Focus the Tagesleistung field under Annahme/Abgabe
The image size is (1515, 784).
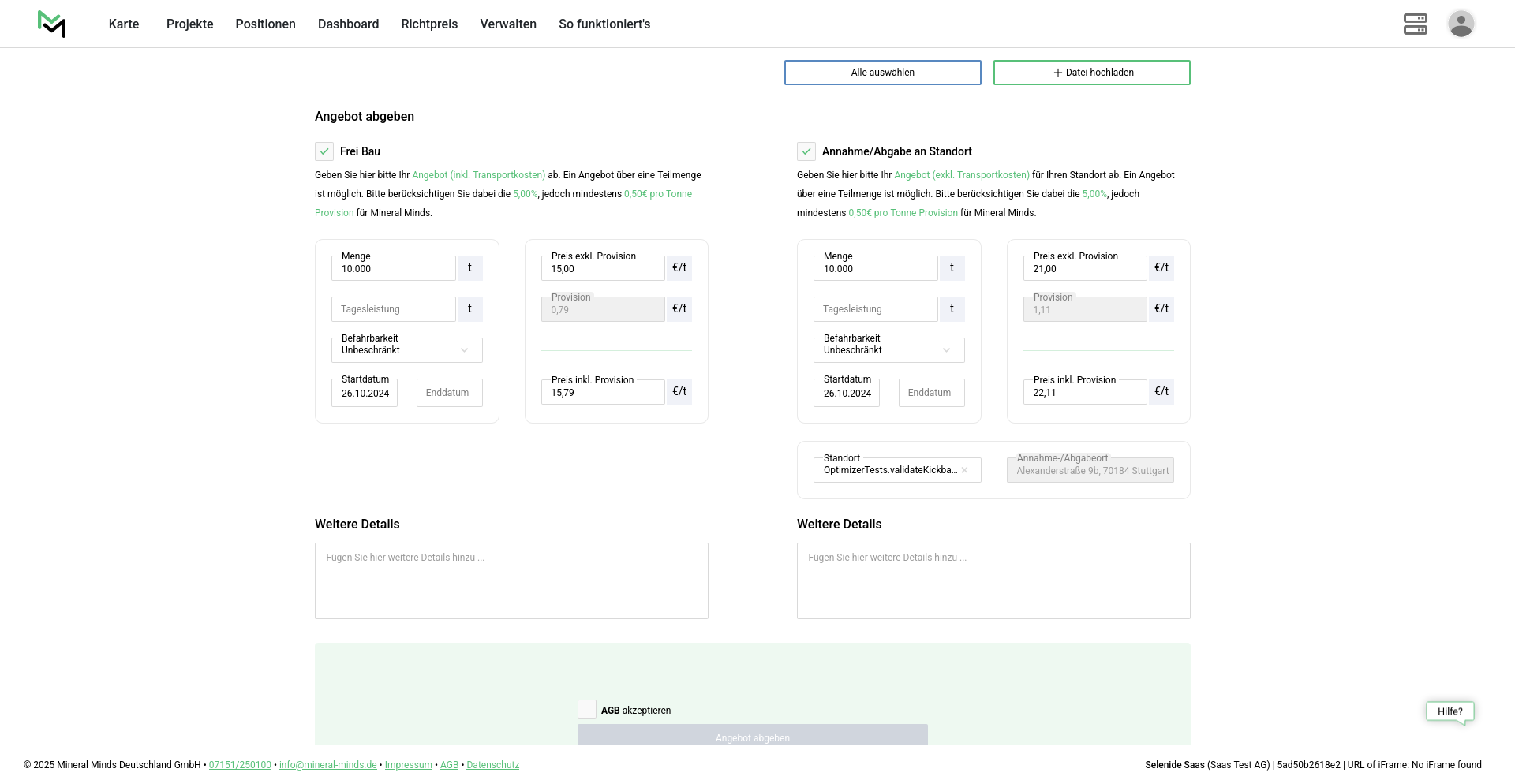[875, 309]
